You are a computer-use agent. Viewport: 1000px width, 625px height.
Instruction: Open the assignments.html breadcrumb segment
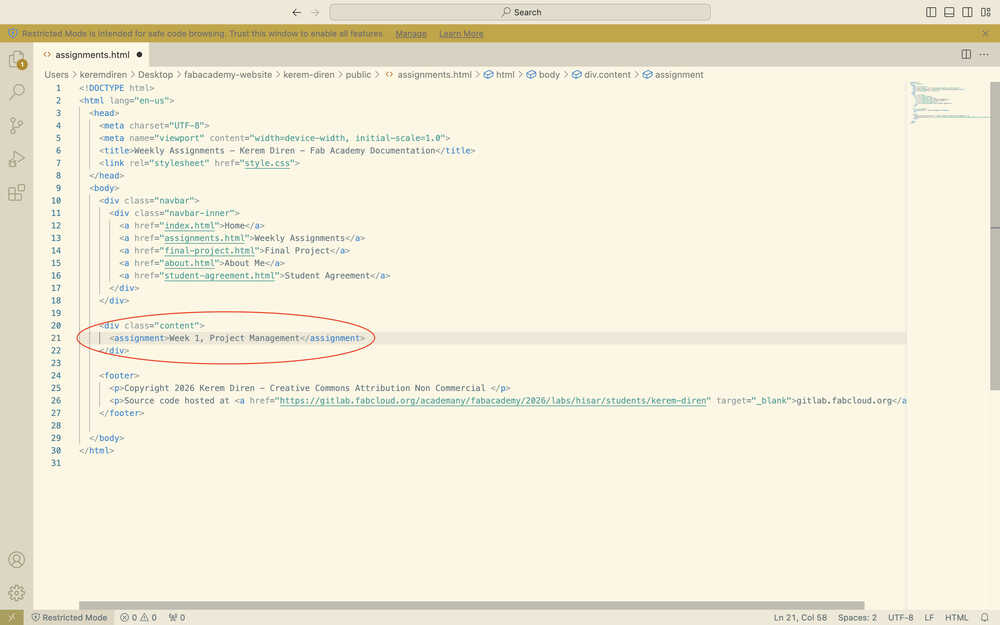coord(429,75)
